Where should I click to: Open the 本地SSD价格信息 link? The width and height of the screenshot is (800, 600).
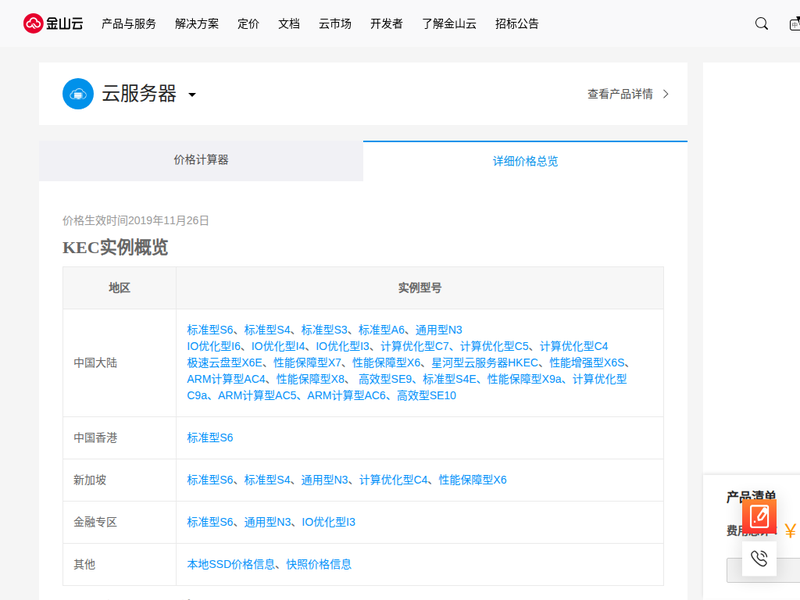(231, 564)
